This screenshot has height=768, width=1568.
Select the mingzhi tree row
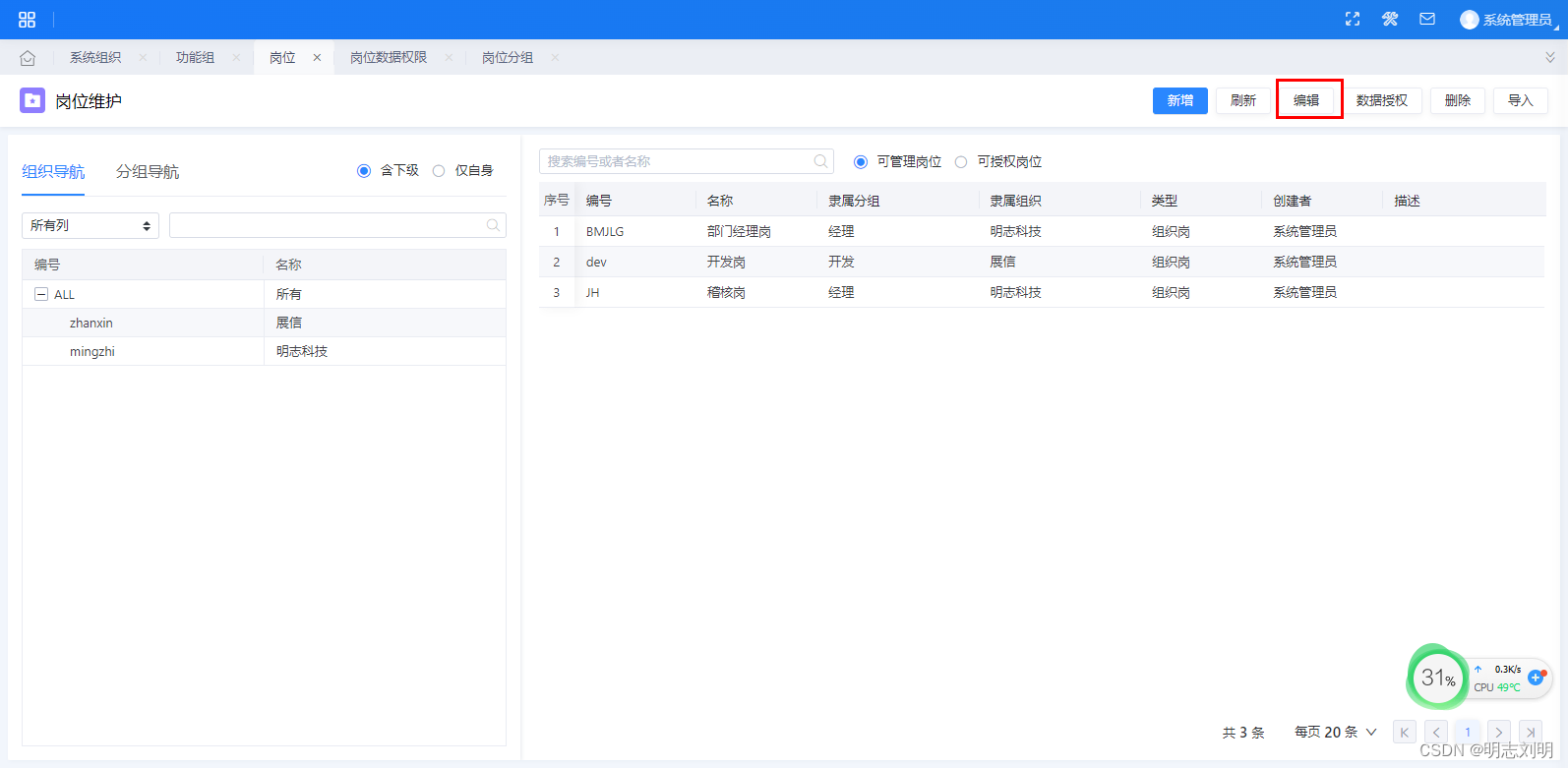pyautogui.click(x=264, y=351)
